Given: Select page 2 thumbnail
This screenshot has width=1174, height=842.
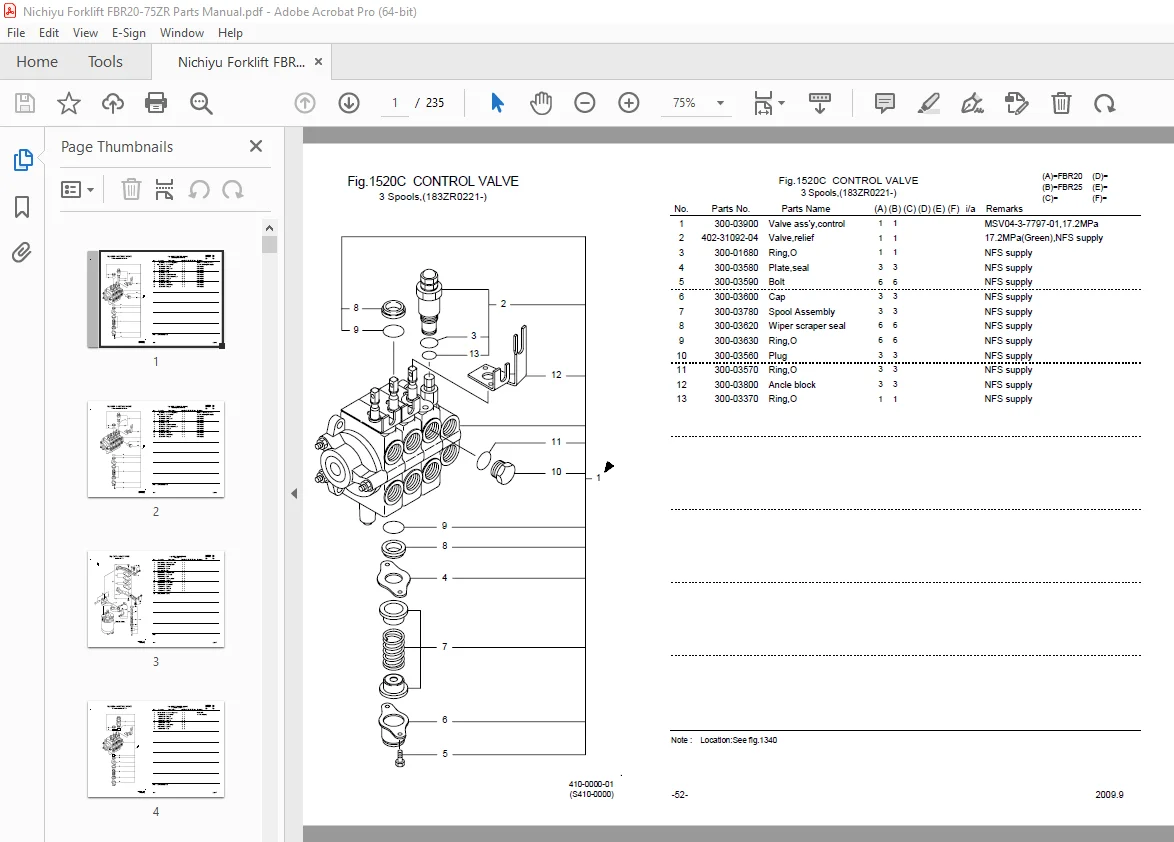Looking at the screenshot, I should pos(156,449).
